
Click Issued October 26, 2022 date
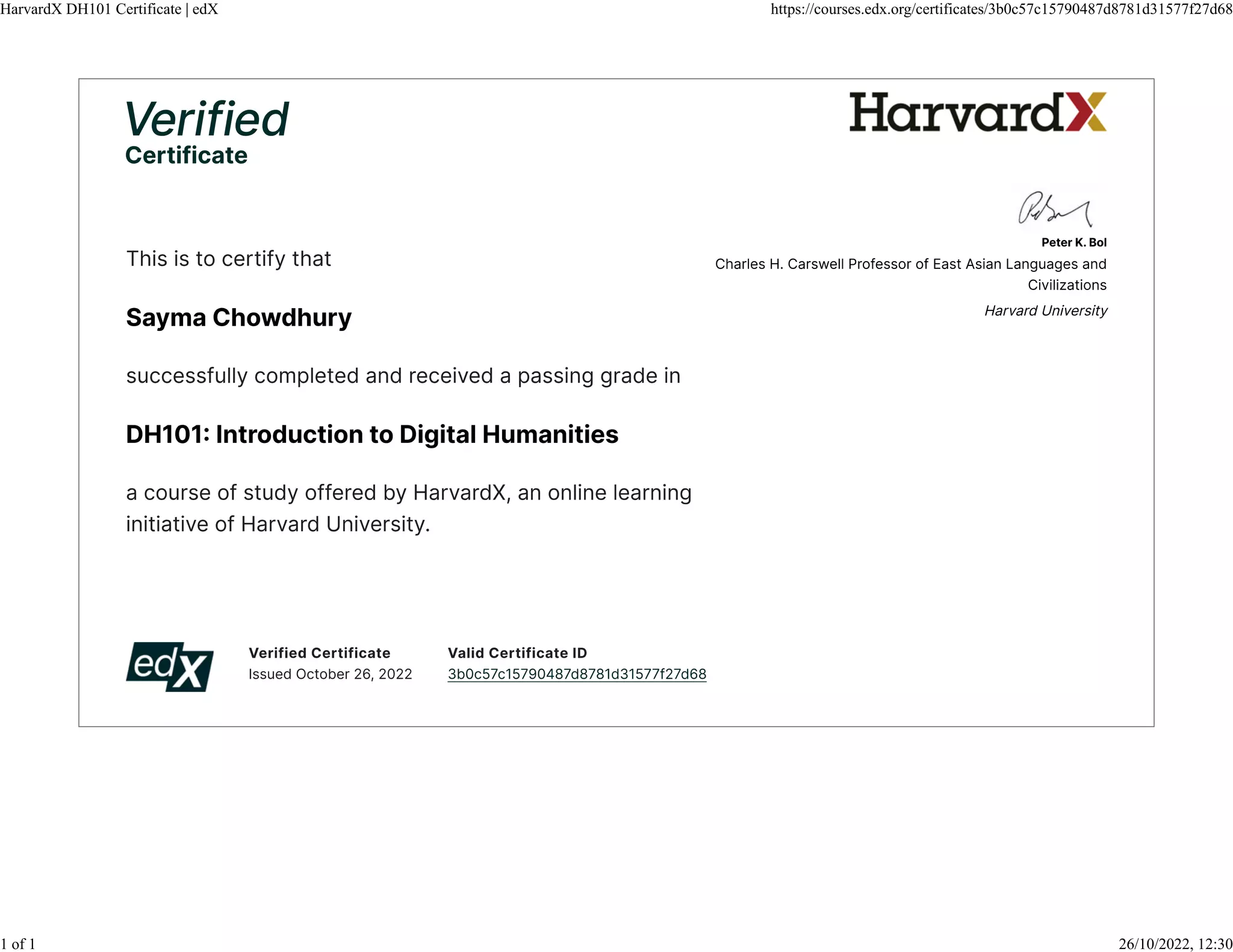330,674
